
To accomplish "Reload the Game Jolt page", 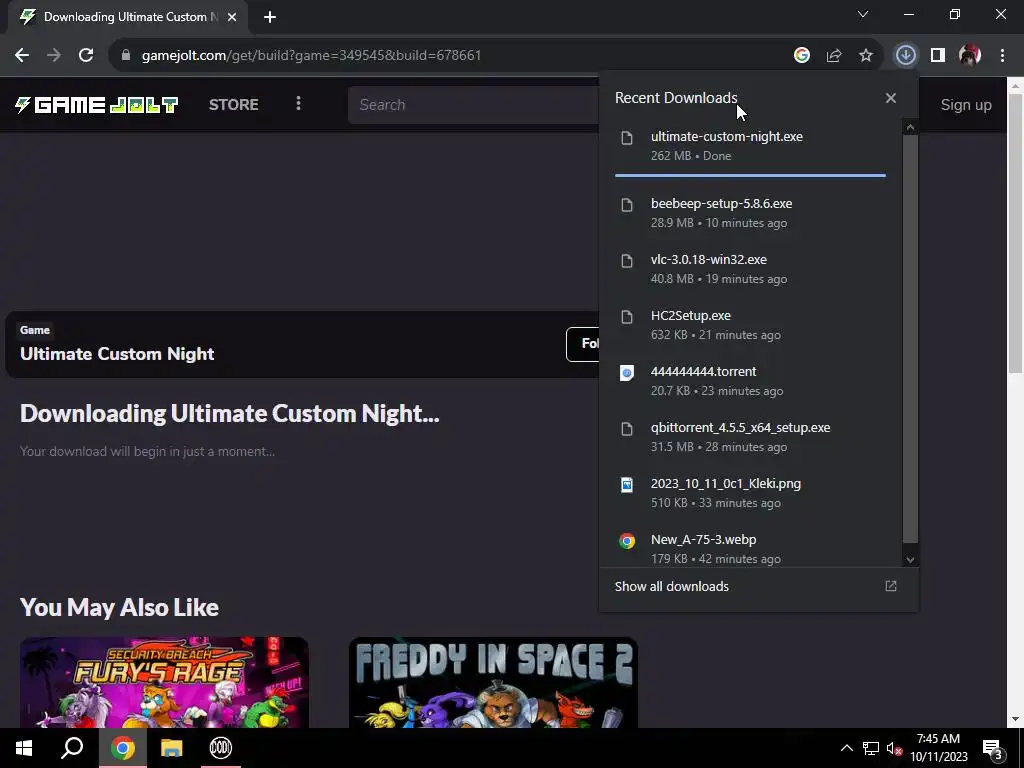I will tap(86, 55).
